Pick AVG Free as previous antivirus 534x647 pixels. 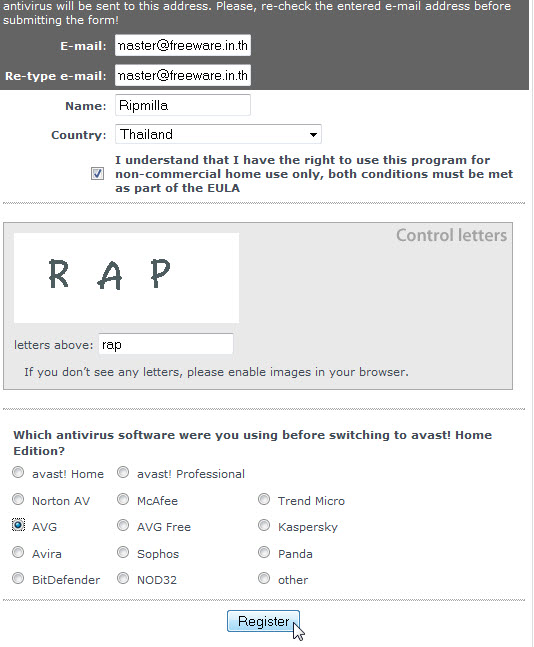123,525
